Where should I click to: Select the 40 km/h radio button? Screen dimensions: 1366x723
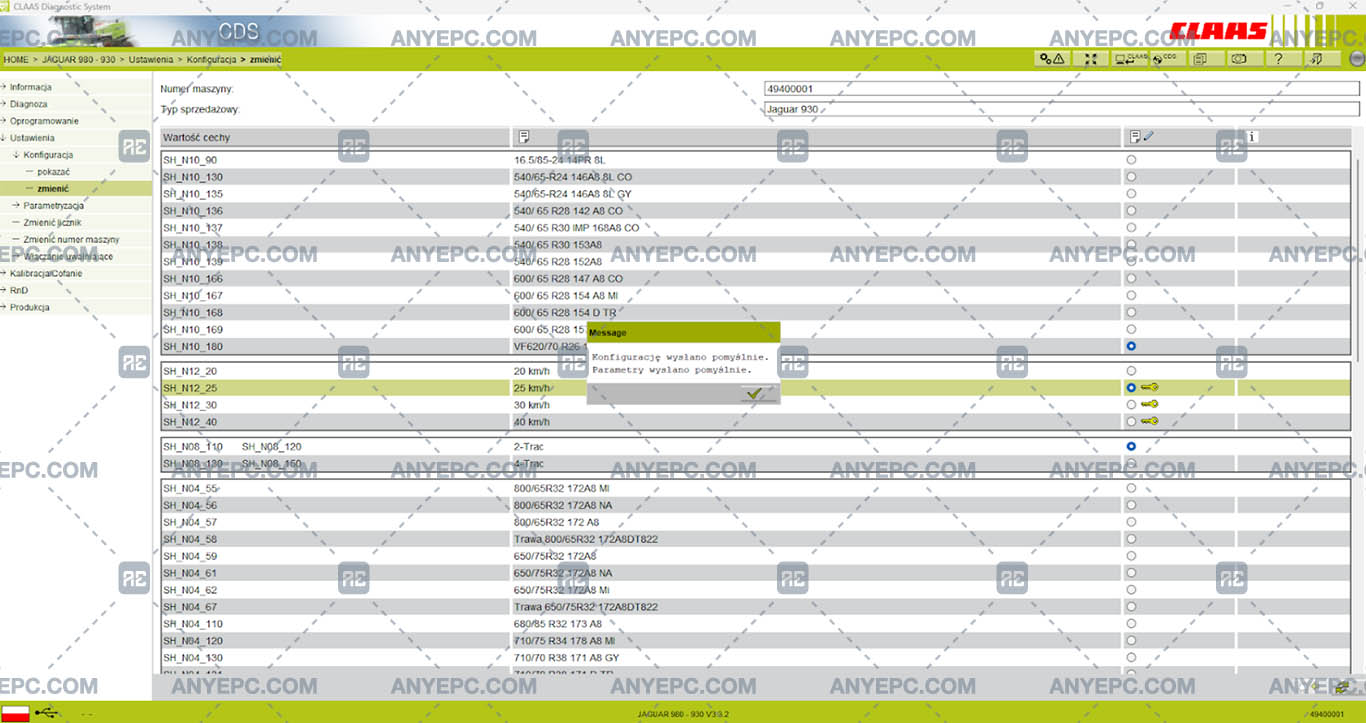point(1131,421)
